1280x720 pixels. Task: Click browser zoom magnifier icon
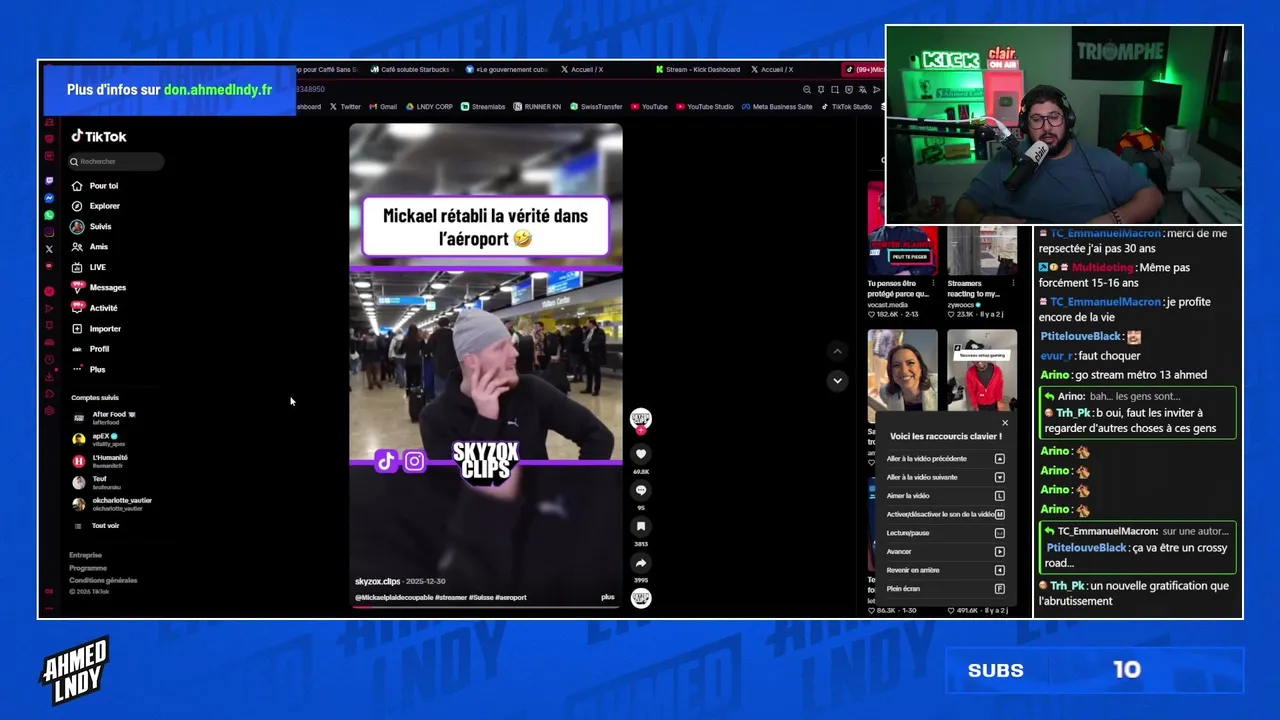(807, 89)
